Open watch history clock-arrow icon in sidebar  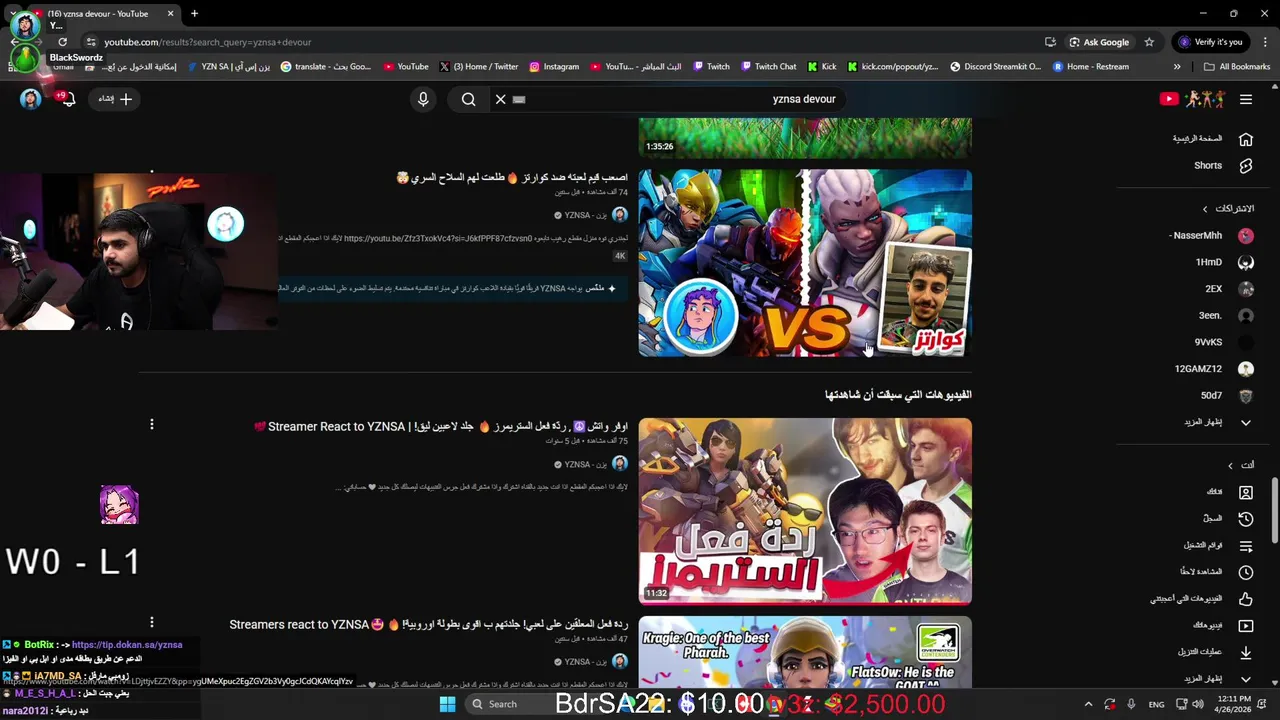1246,518
